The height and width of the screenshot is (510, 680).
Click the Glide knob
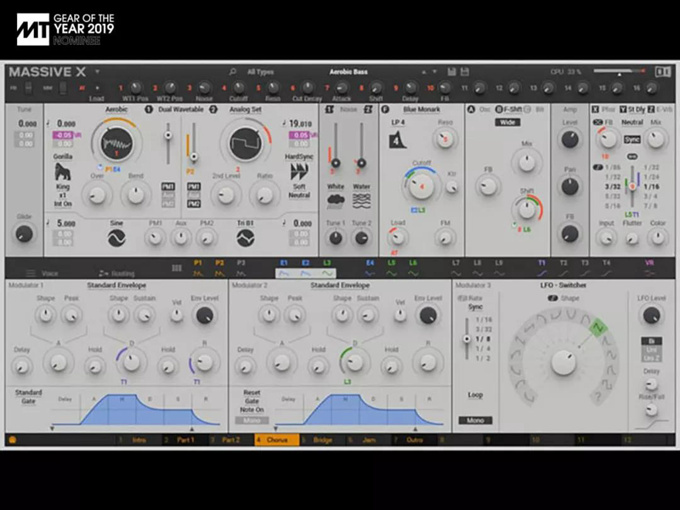tap(24, 234)
